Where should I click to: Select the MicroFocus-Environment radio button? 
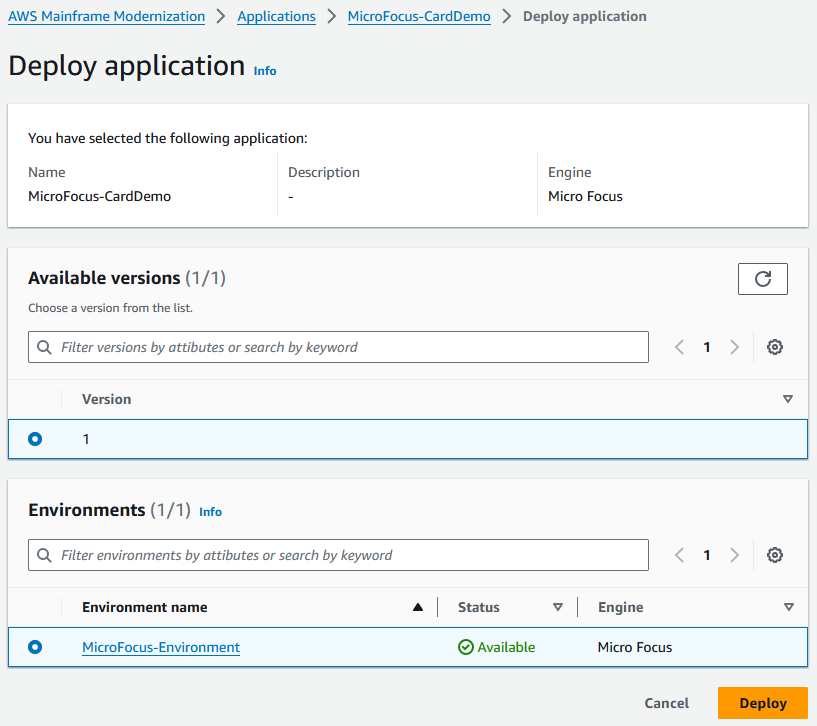pos(35,647)
